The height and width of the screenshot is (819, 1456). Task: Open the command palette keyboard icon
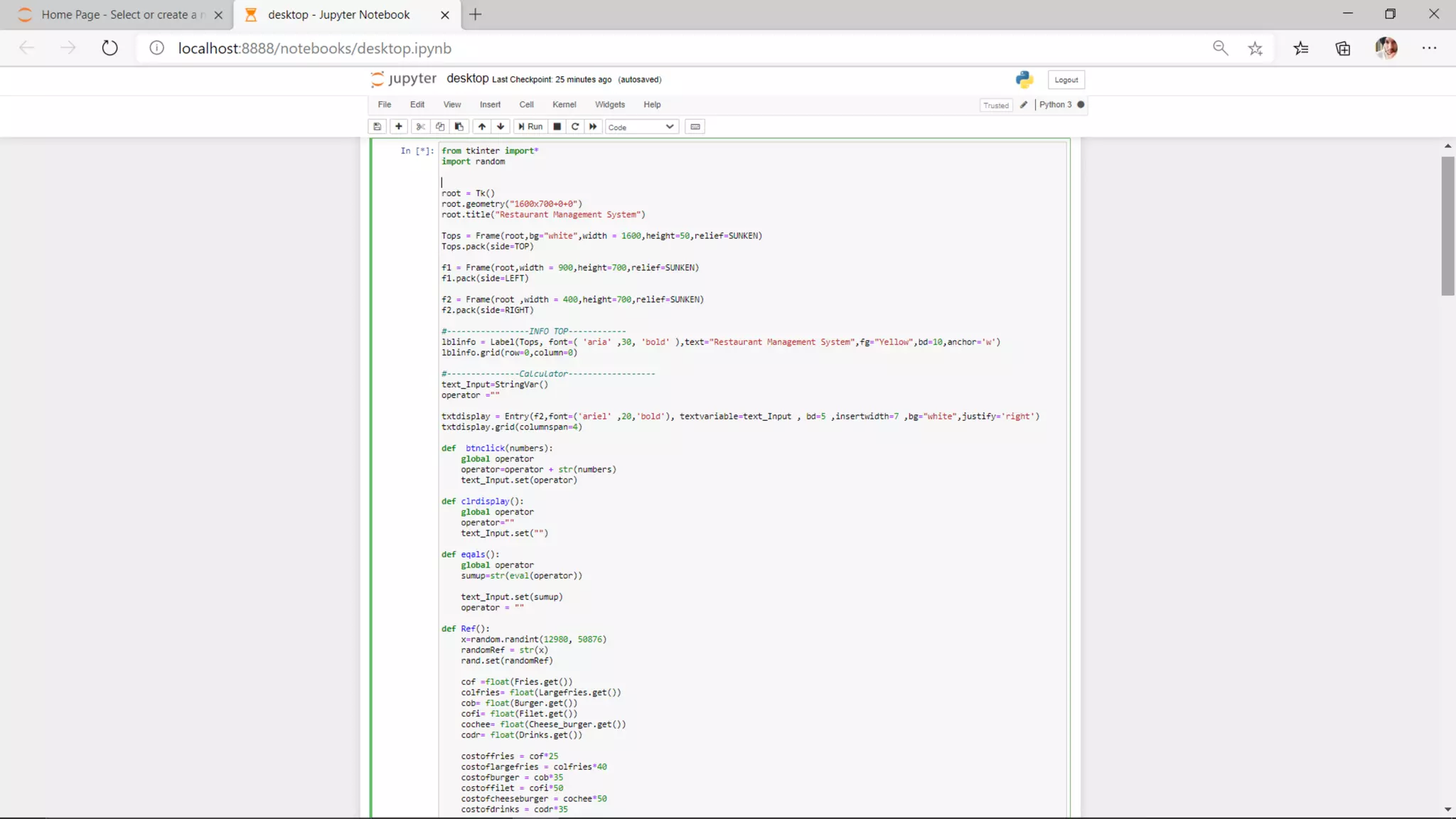pos(695,127)
